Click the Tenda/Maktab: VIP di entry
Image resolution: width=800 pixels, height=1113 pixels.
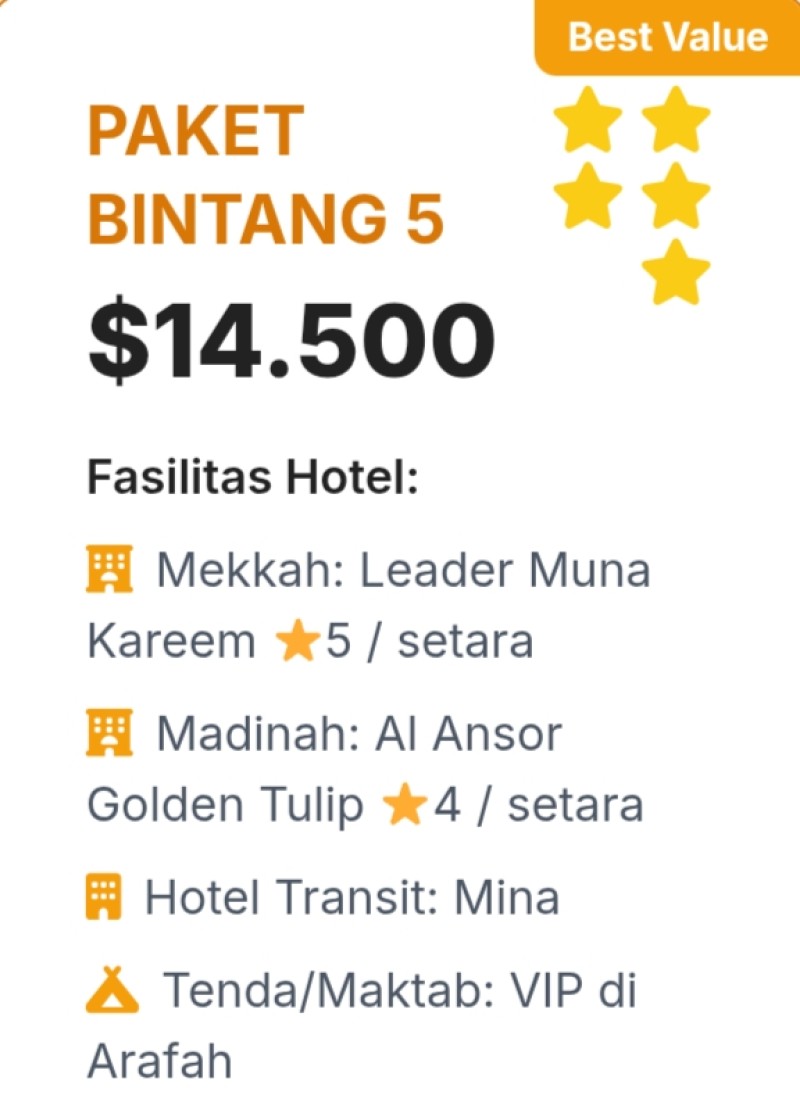point(400,992)
